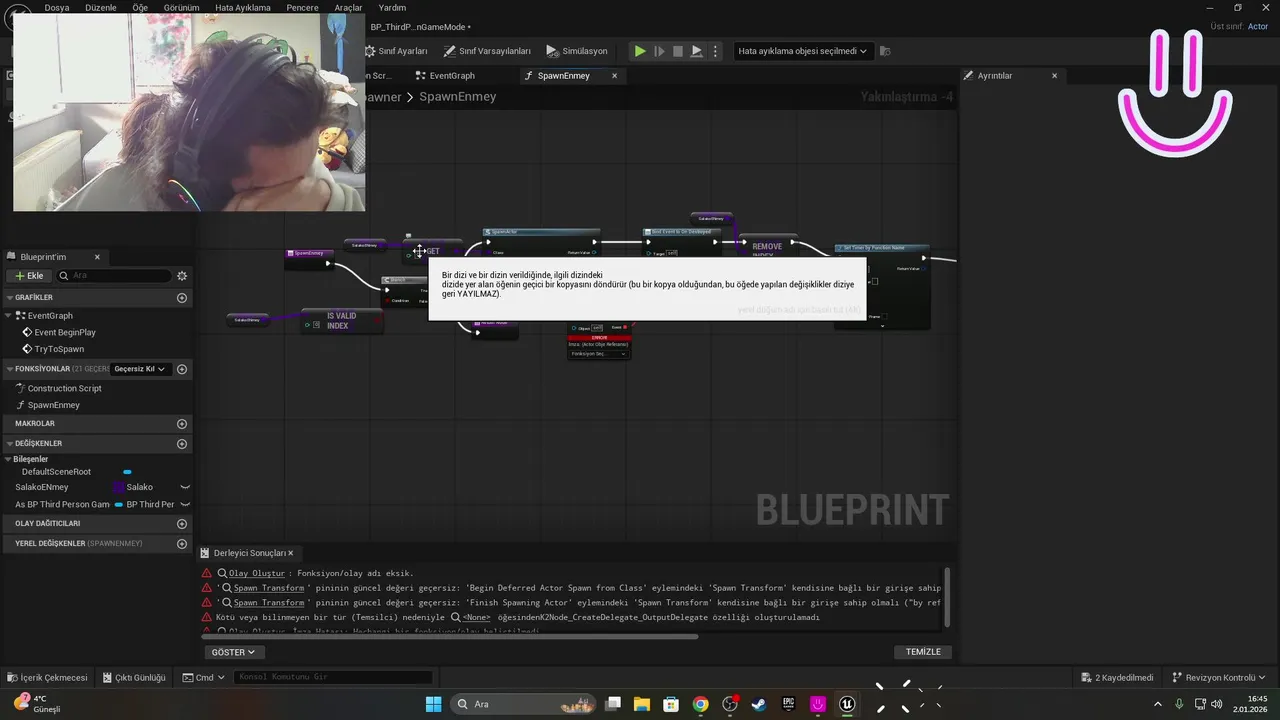Click the frame-skip play button
The image size is (1280, 720).
coord(659,51)
